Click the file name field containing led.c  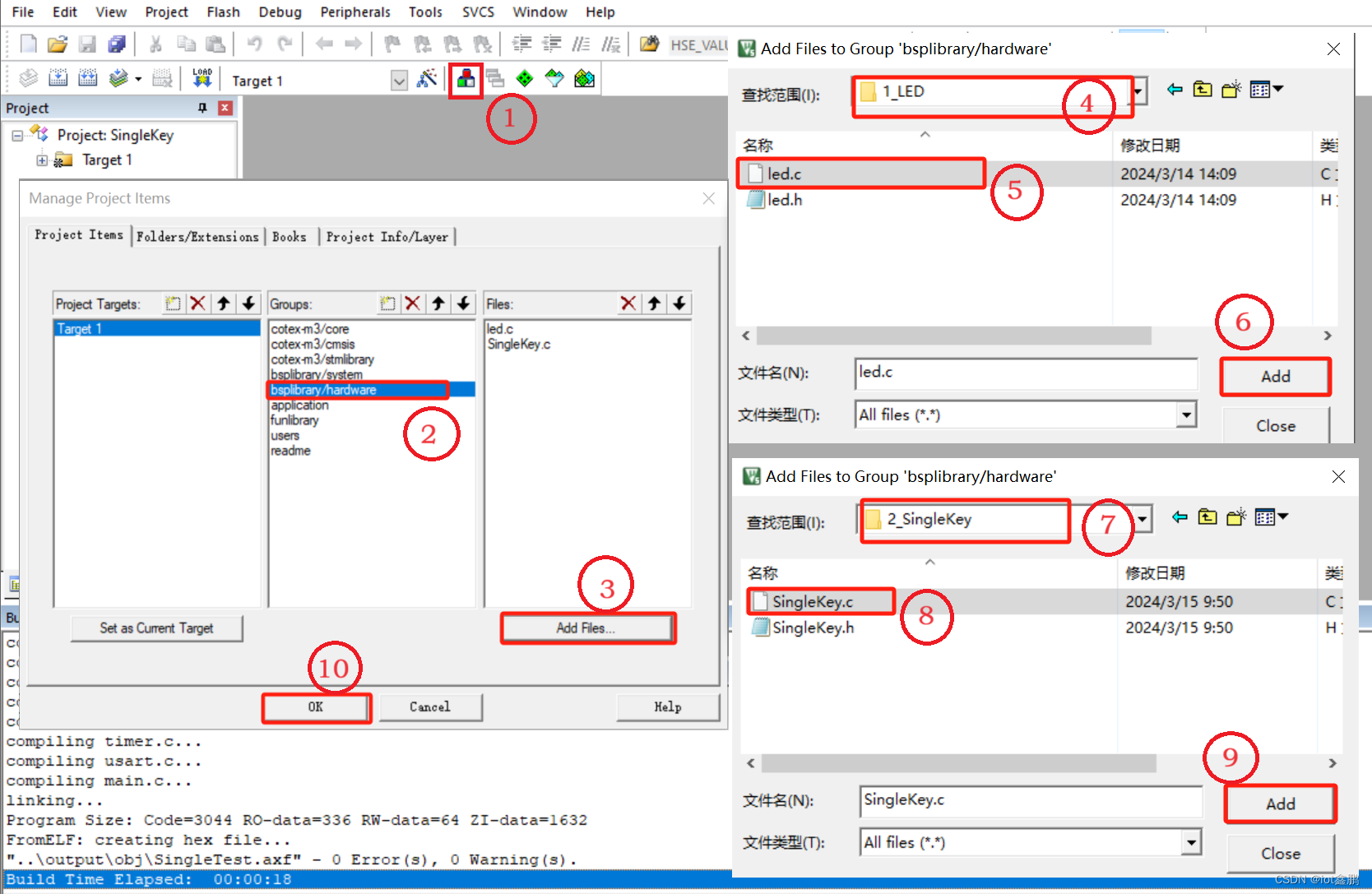point(1026,373)
